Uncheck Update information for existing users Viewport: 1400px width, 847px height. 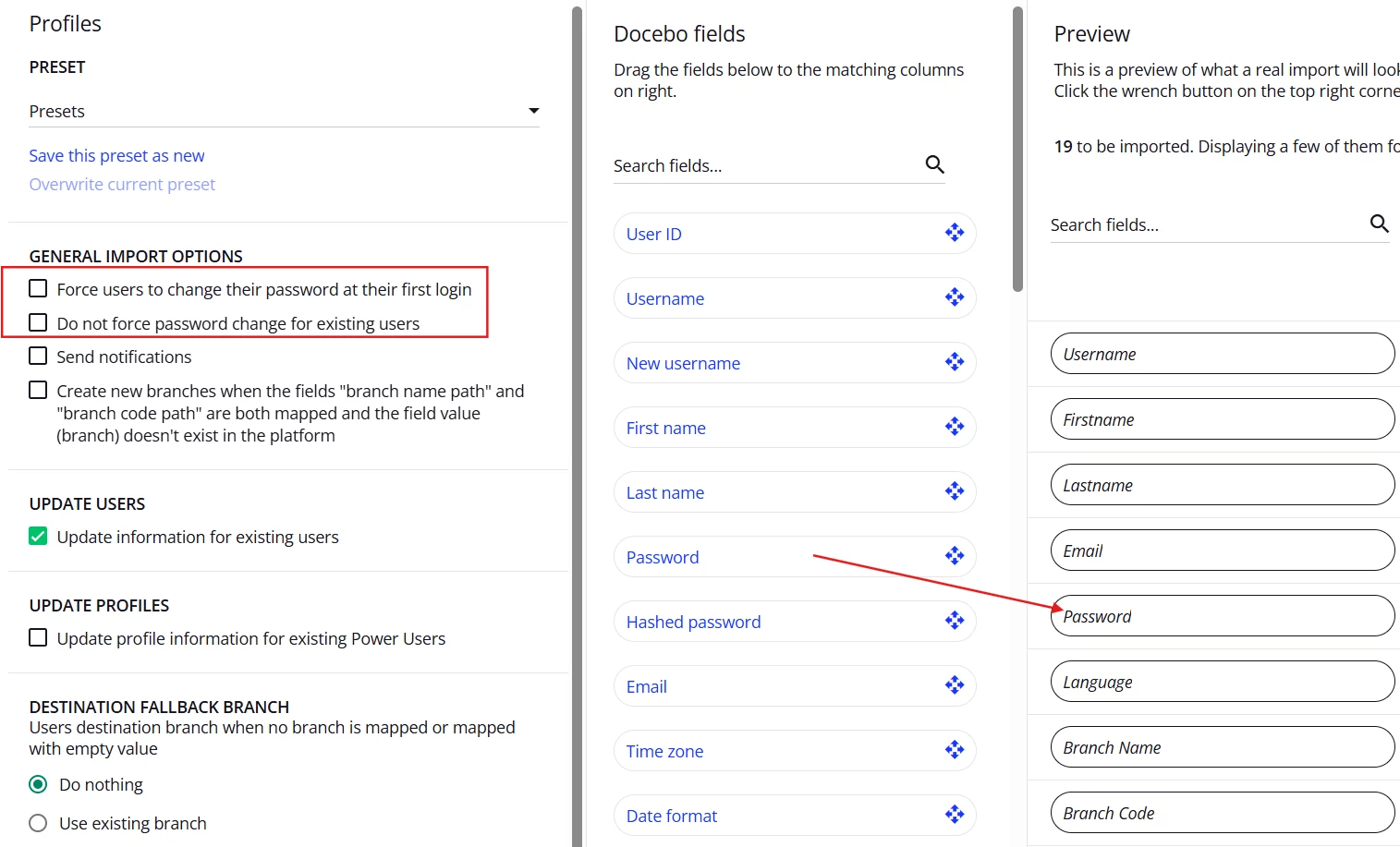pyautogui.click(x=38, y=537)
